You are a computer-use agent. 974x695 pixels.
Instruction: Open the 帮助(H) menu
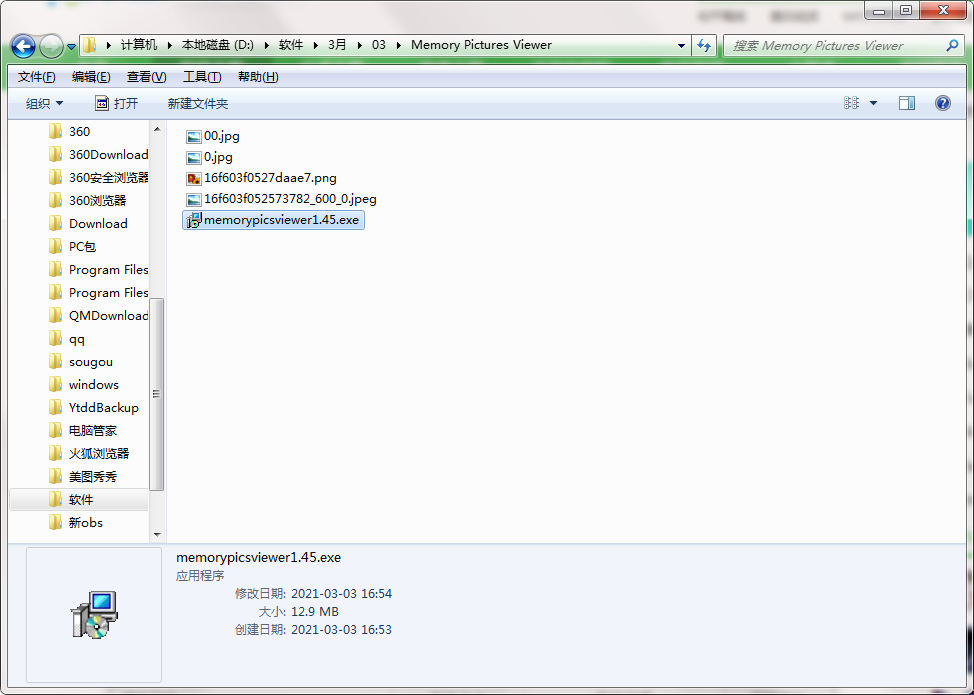(258, 77)
